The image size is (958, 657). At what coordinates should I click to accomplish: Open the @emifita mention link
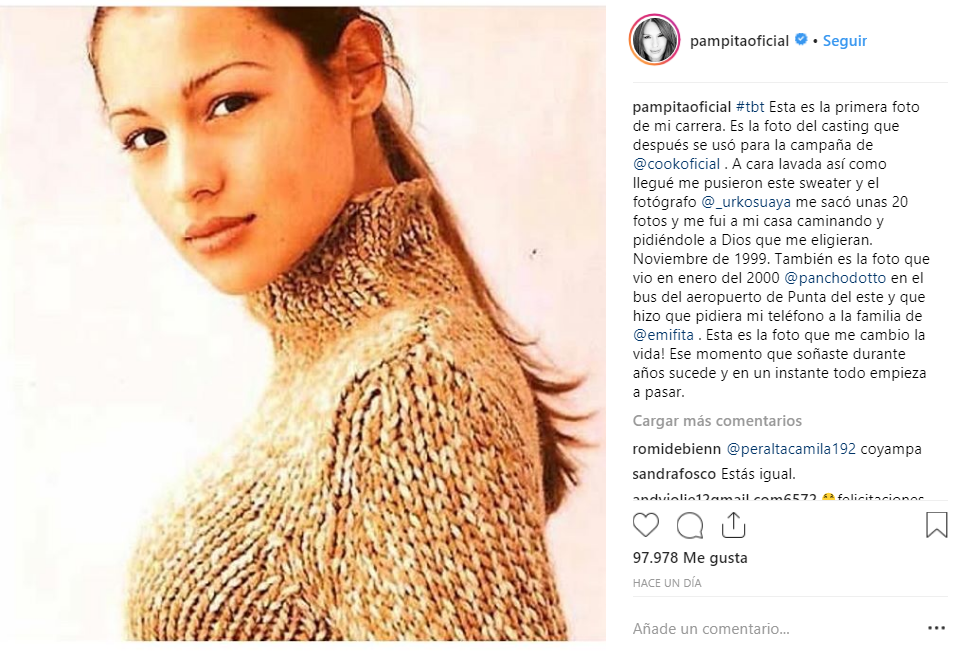(x=663, y=335)
